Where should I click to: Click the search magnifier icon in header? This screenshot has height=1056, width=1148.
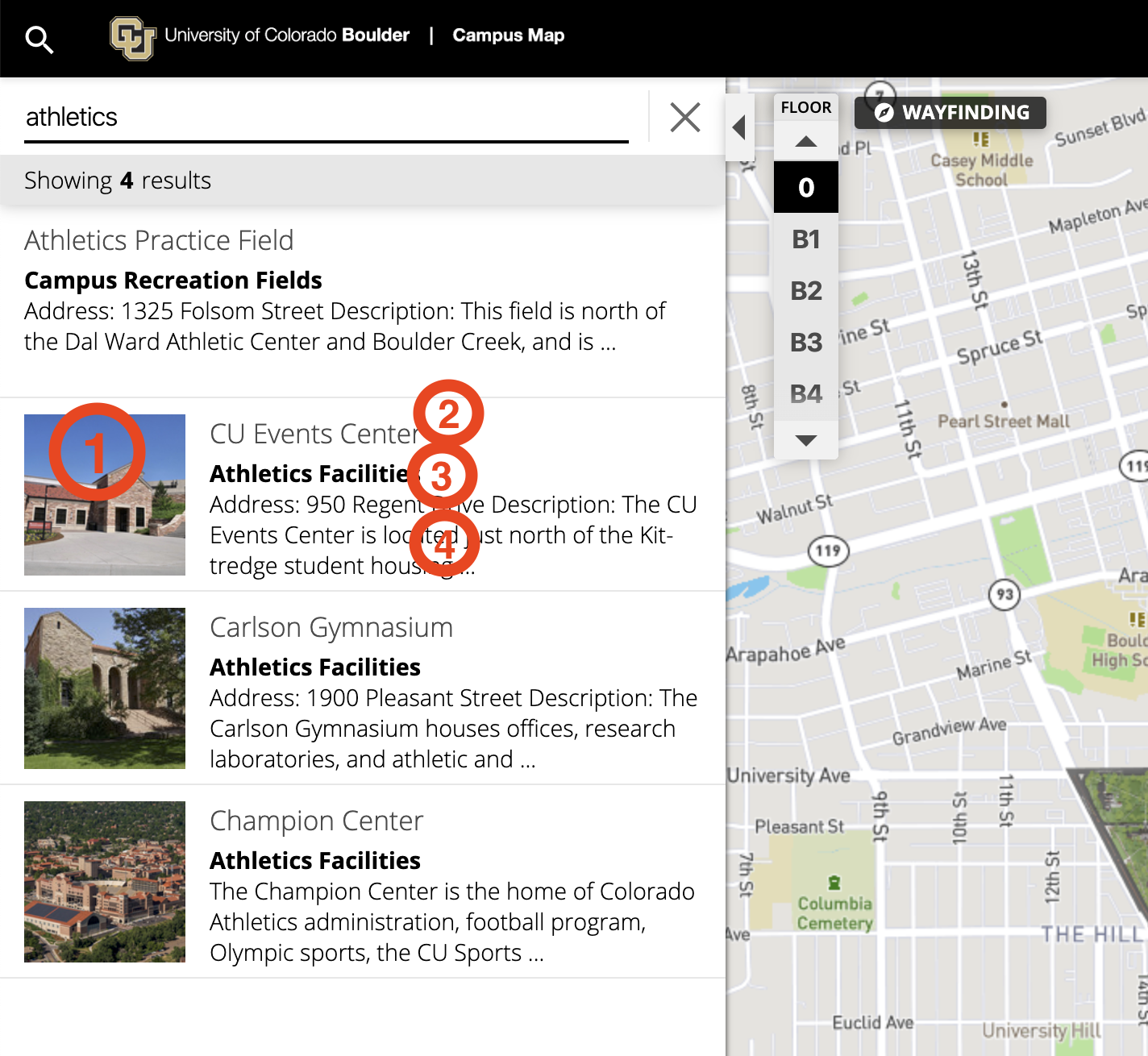39,39
